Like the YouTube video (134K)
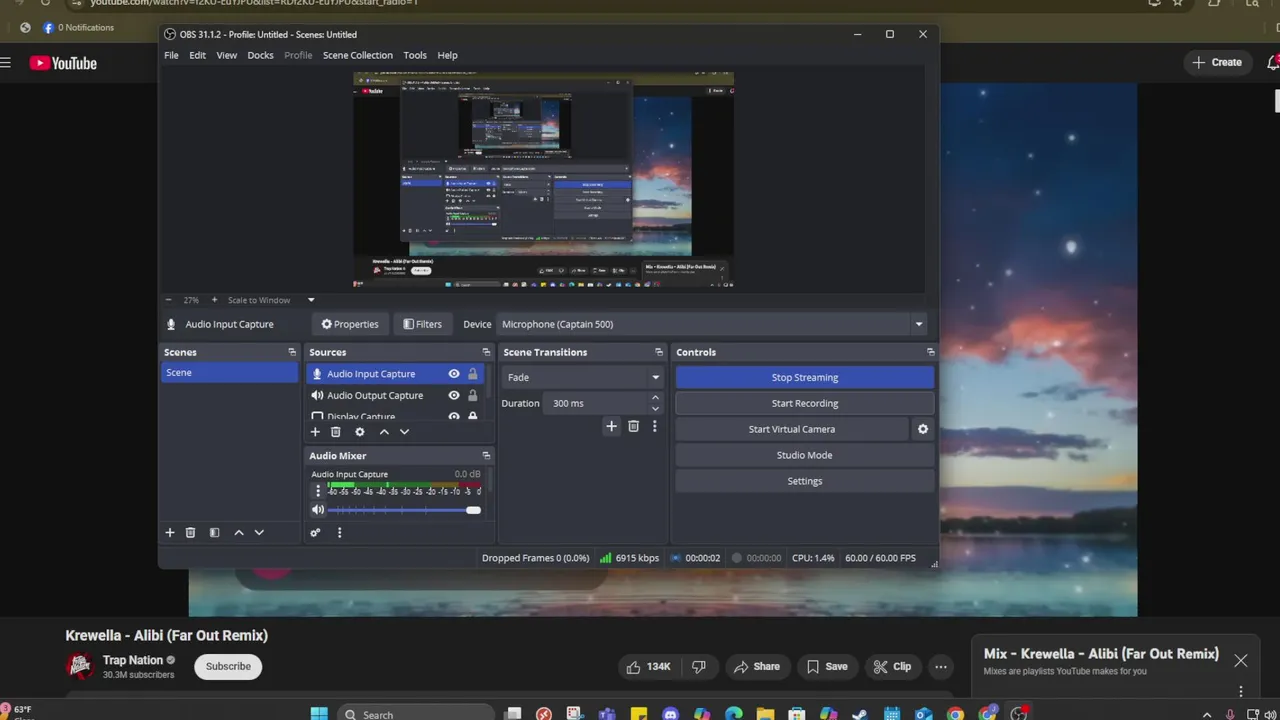 tap(649, 667)
